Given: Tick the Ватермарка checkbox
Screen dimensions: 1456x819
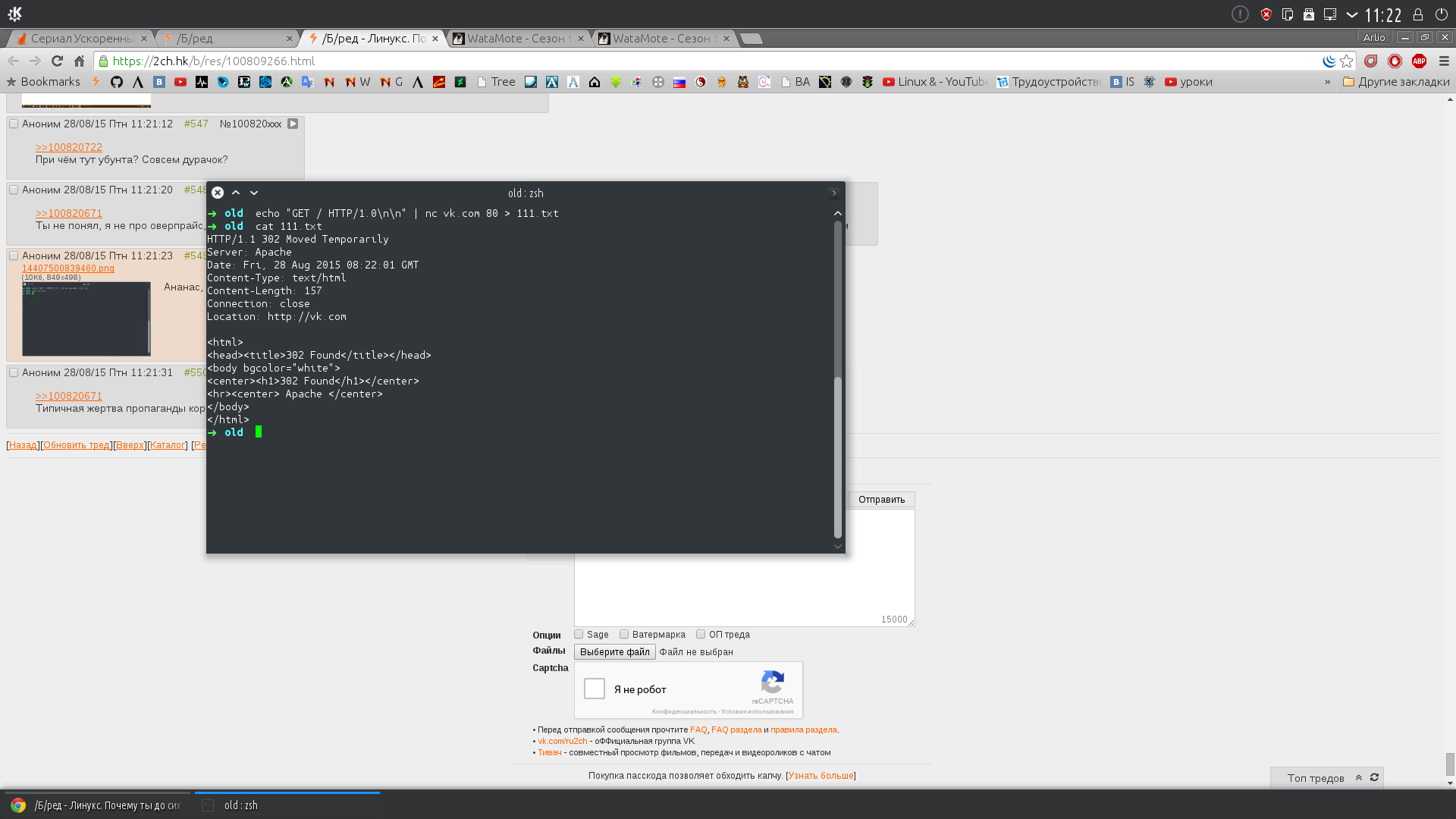Looking at the screenshot, I should [624, 634].
